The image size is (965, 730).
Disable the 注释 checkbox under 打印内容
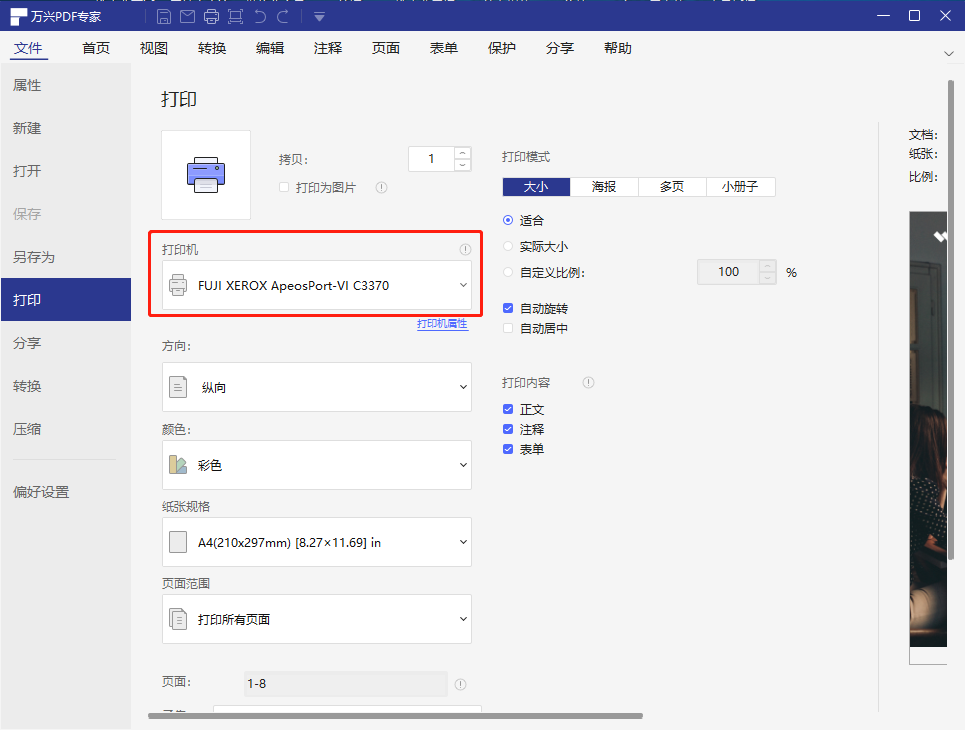507,428
